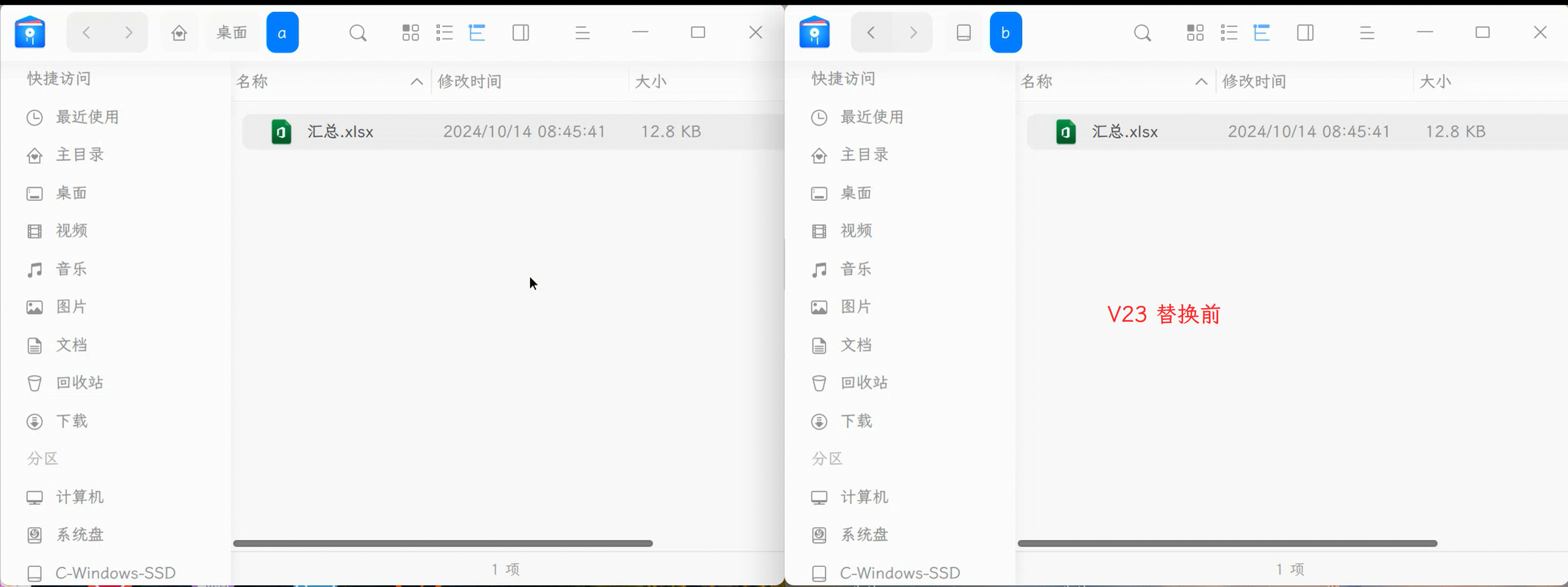The image size is (1568, 587).
Task: Switch left window to icon grid view
Action: click(x=411, y=32)
